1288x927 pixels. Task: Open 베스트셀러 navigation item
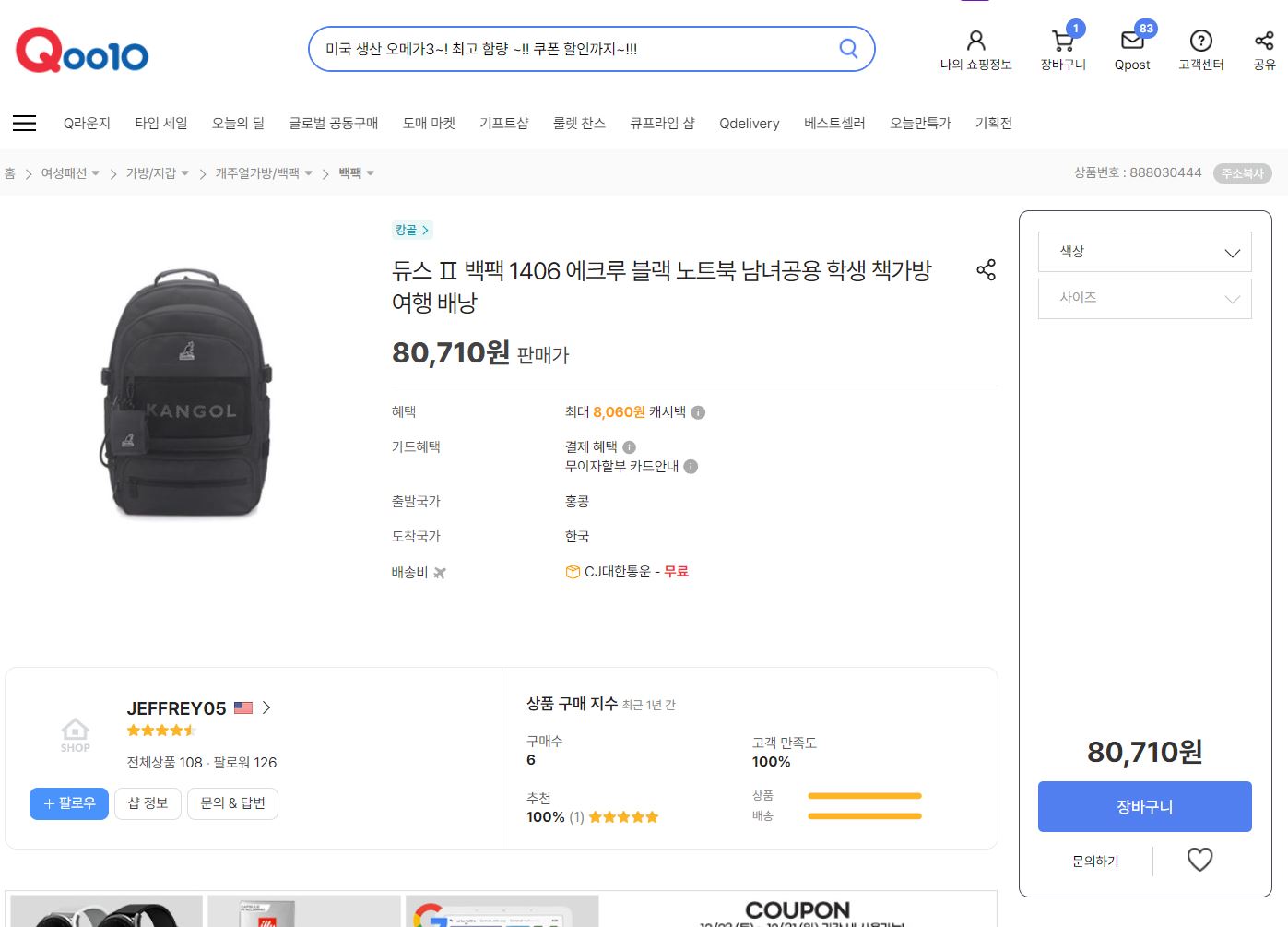[x=834, y=123]
